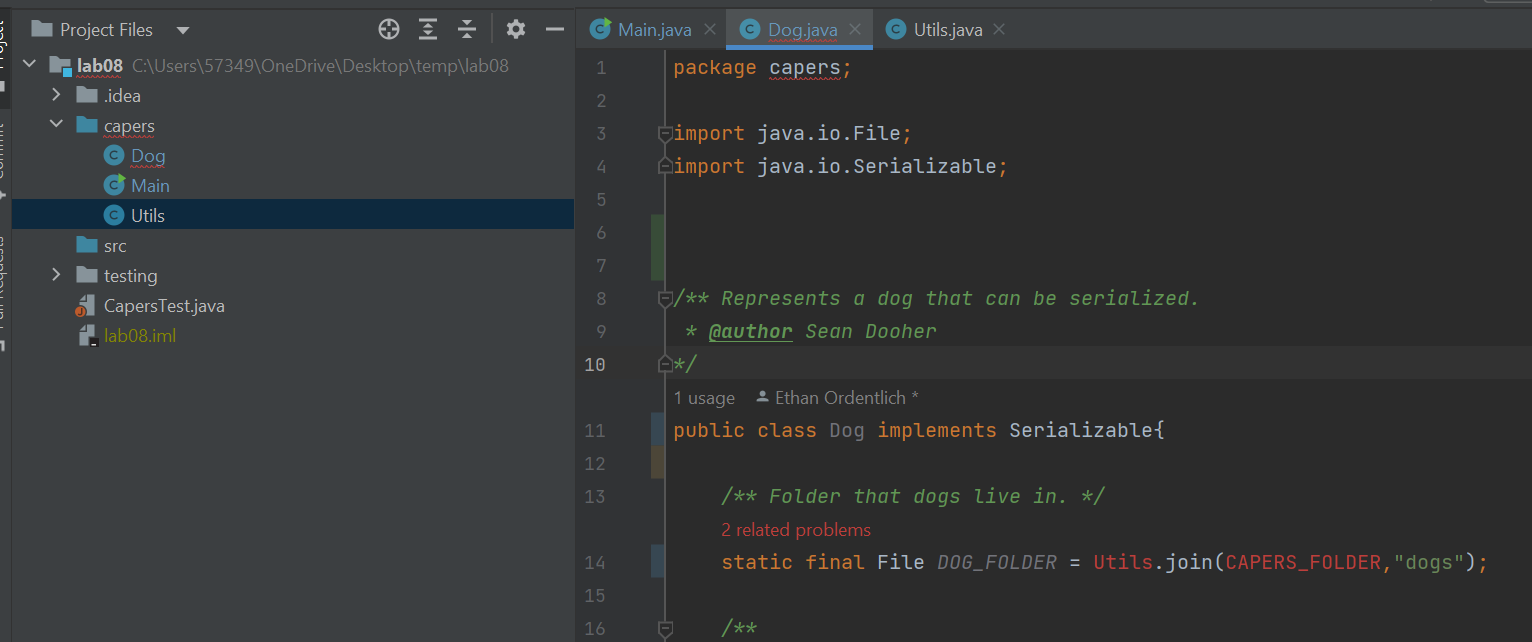Click the '1 usage' inlay hint
The width and height of the screenshot is (1532, 642).
(704, 398)
